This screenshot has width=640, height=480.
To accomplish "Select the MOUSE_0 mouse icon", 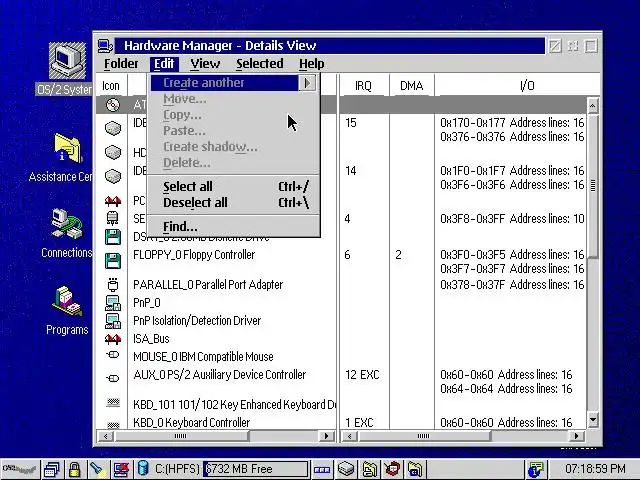I will tap(113, 354).
